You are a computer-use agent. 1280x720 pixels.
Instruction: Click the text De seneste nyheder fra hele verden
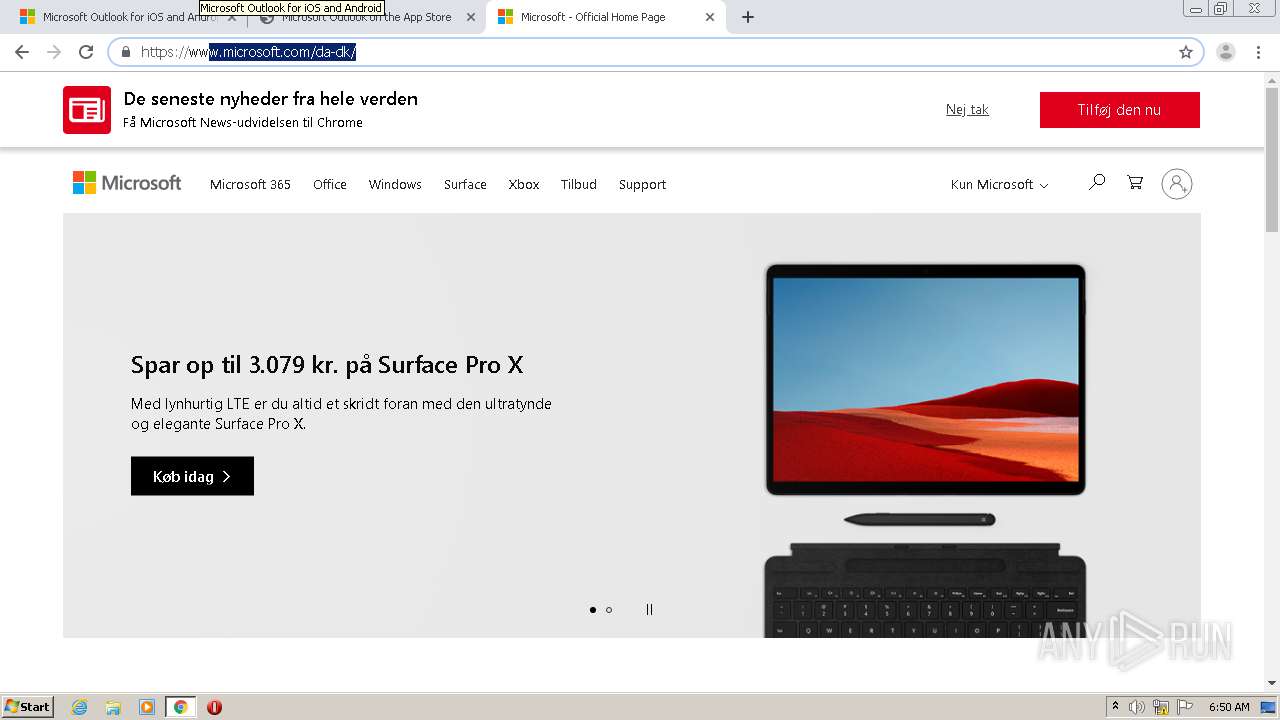270,99
